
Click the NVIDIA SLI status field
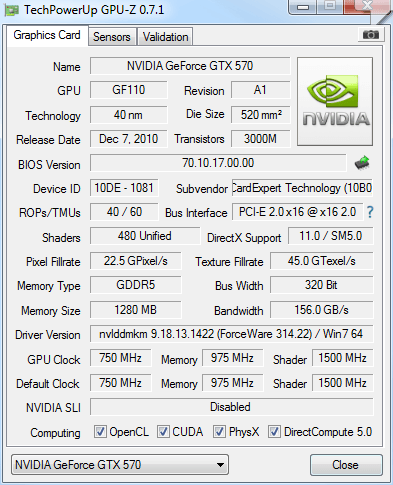coord(231,407)
